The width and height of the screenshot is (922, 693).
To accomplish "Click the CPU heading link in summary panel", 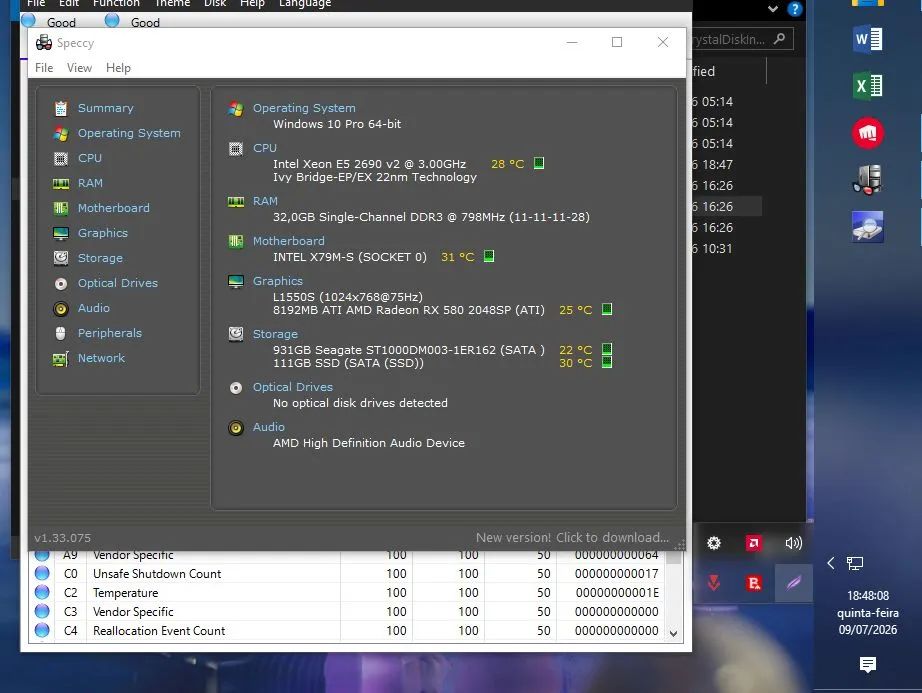I will coord(265,148).
